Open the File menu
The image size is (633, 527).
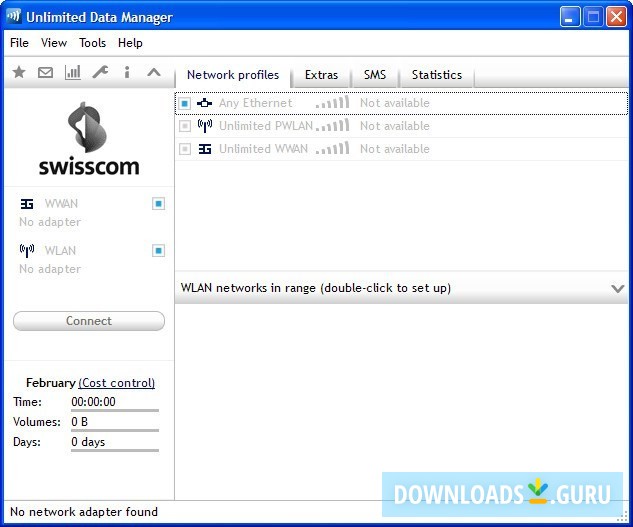pos(19,43)
